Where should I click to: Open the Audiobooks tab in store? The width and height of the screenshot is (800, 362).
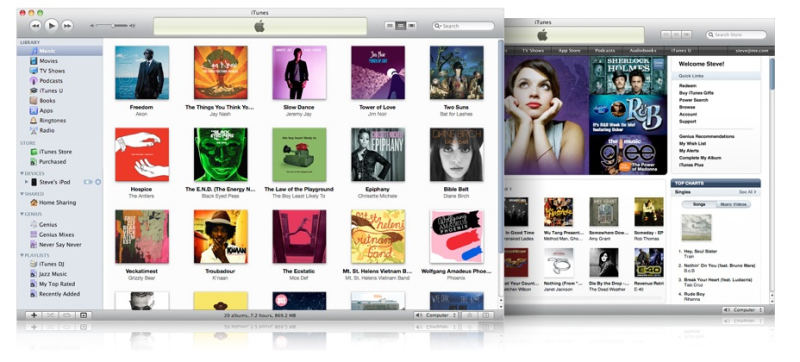tap(642, 50)
